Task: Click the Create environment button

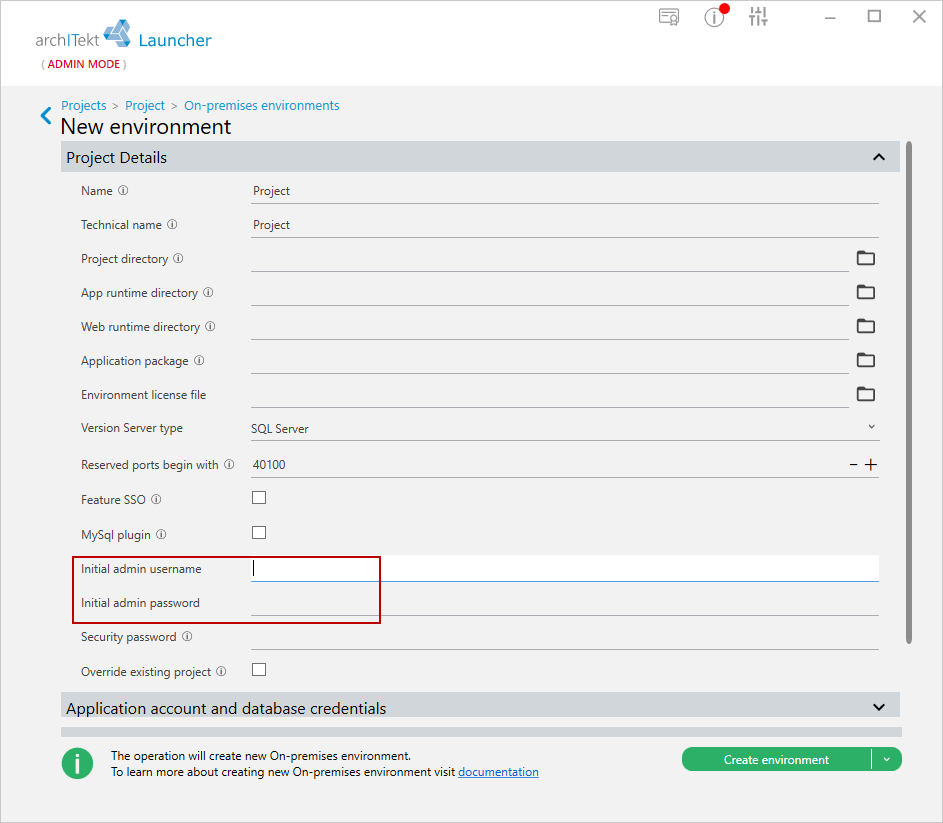Action: pyautogui.click(x=776, y=759)
